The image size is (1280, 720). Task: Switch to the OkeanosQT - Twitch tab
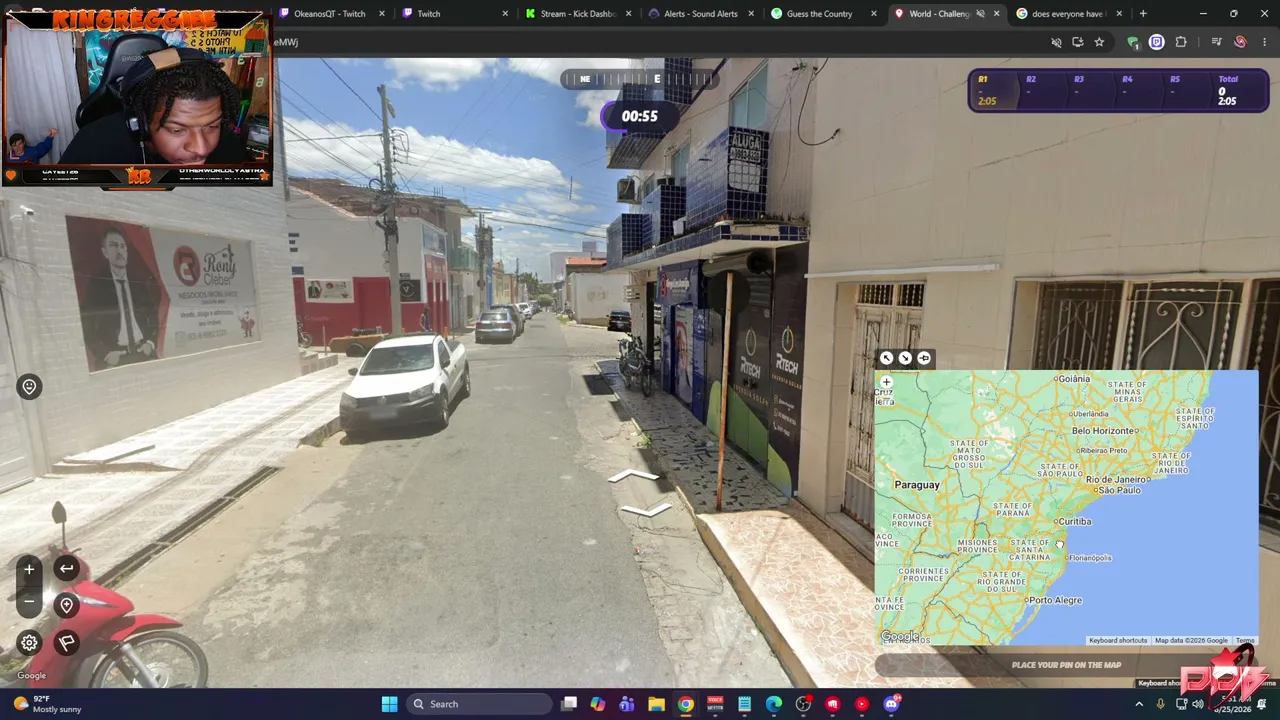[x=329, y=14]
